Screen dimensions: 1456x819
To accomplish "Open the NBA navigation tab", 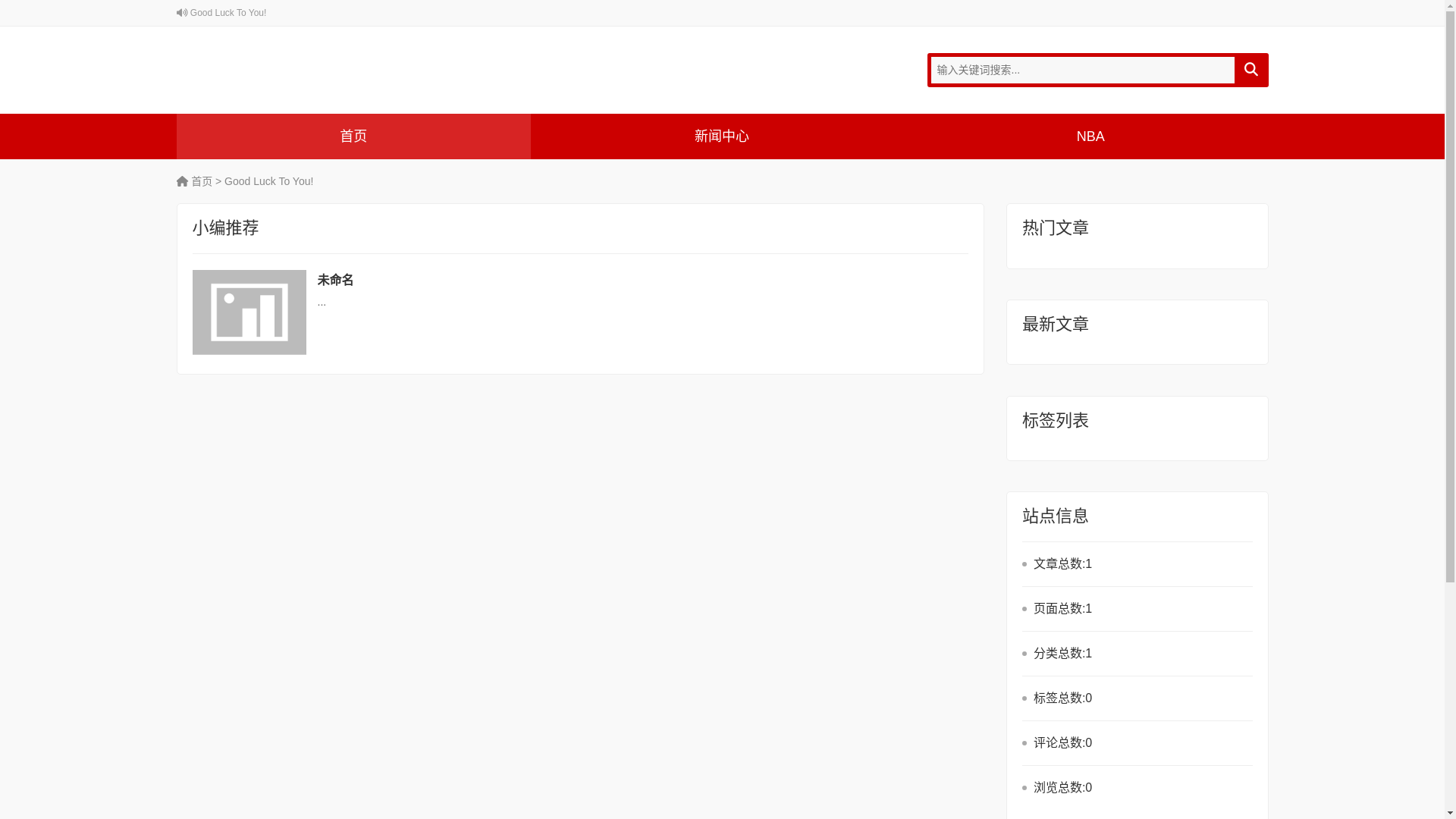I will 1090,136.
